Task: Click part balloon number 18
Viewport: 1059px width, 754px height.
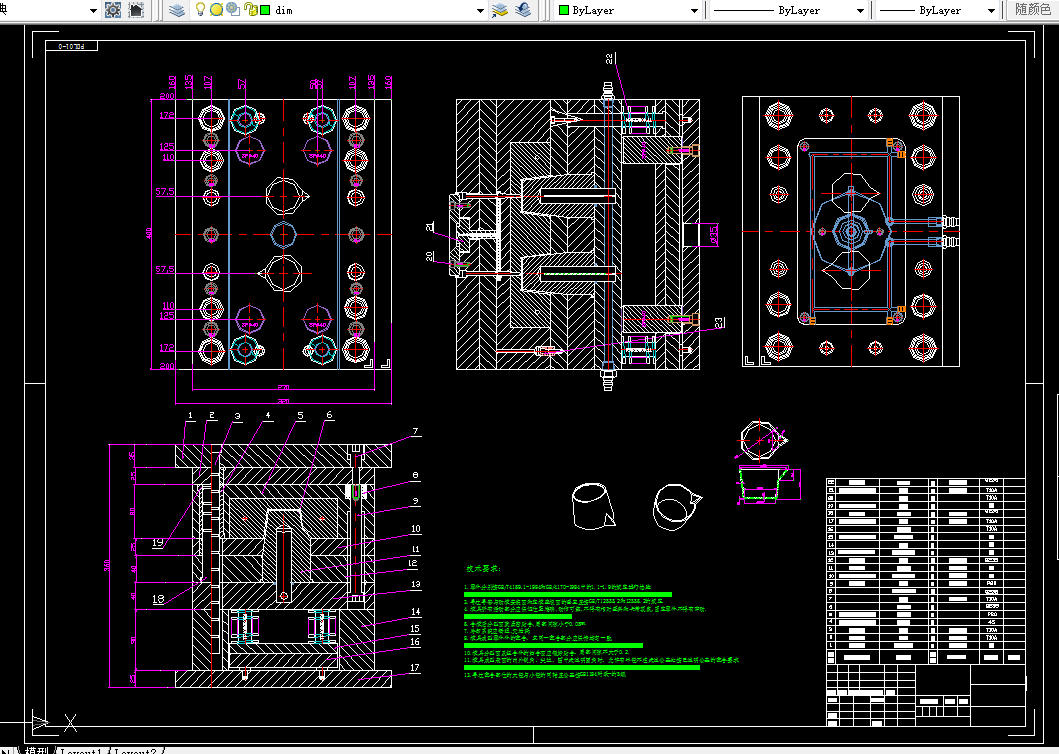Action: tap(158, 599)
